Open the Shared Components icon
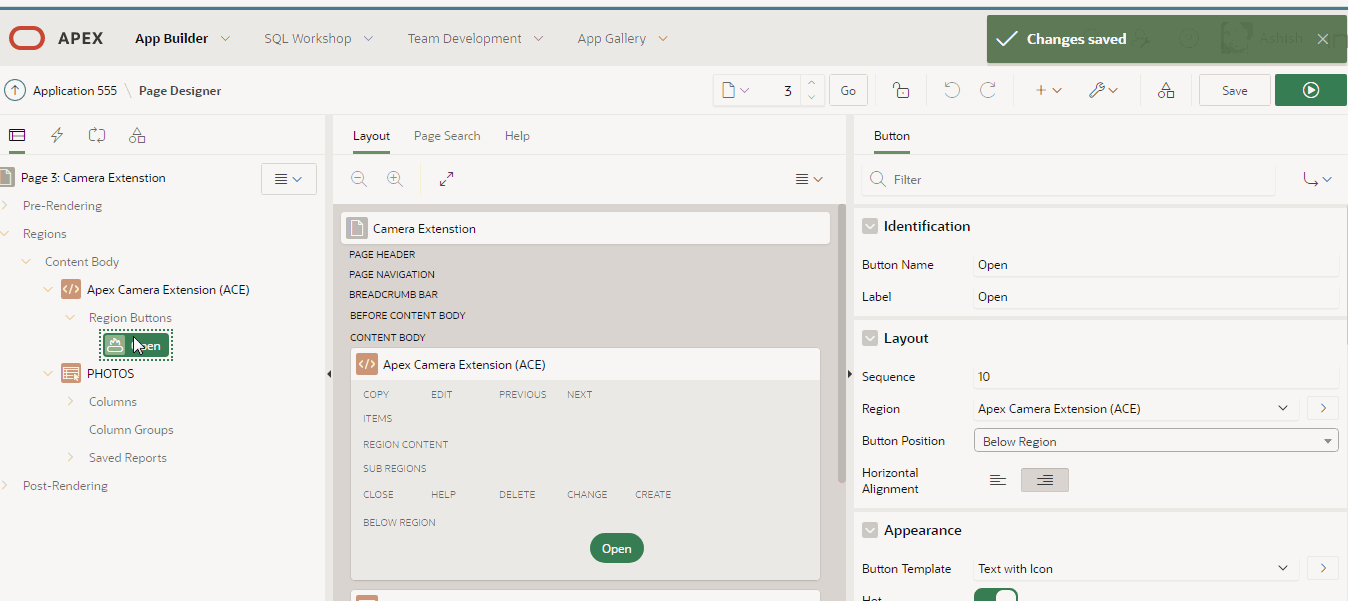Image resolution: width=1348 pixels, height=601 pixels. (1166, 90)
